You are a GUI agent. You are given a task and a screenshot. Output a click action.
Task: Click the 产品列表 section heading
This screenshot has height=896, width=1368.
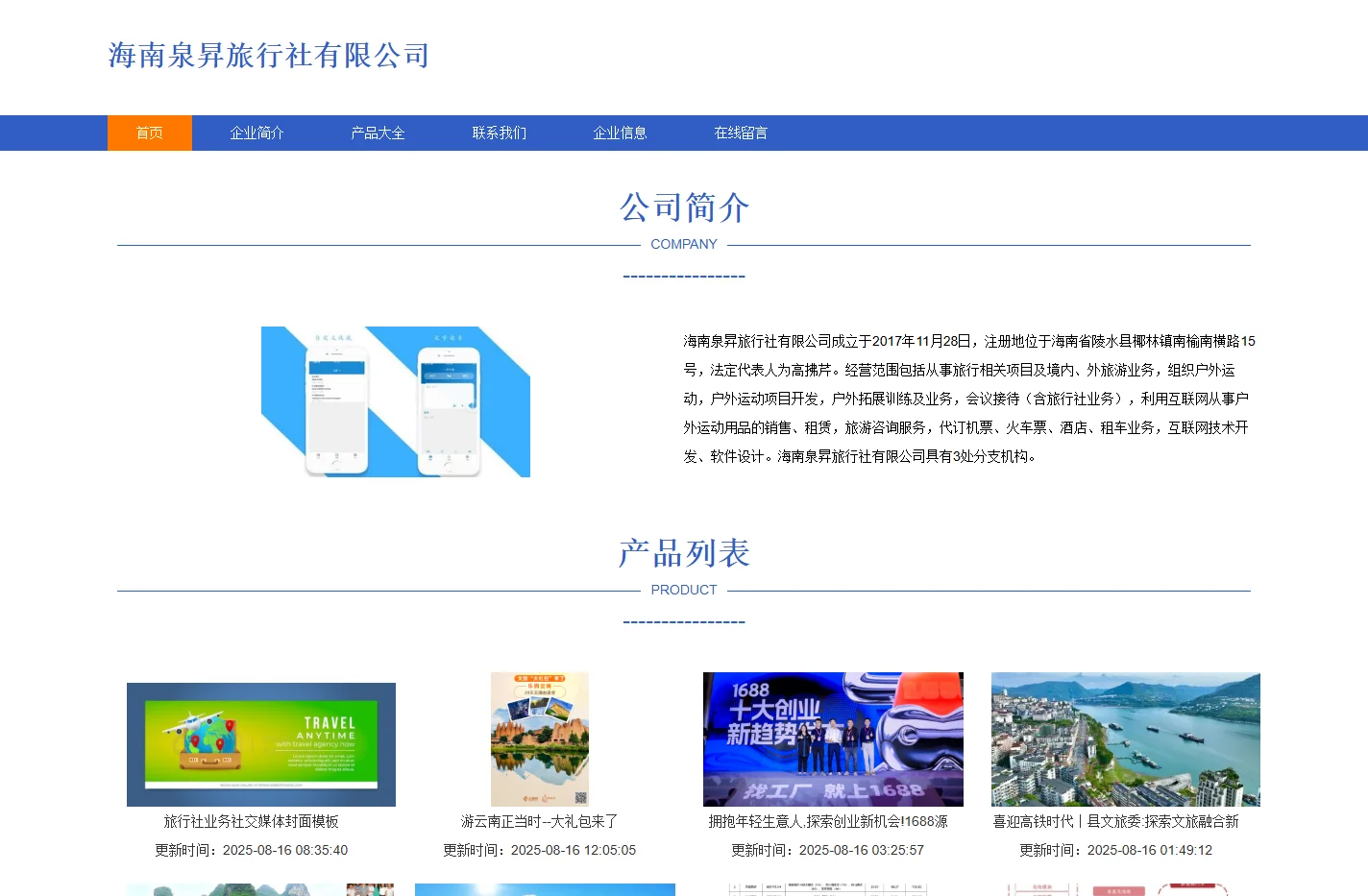tap(684, 553)
